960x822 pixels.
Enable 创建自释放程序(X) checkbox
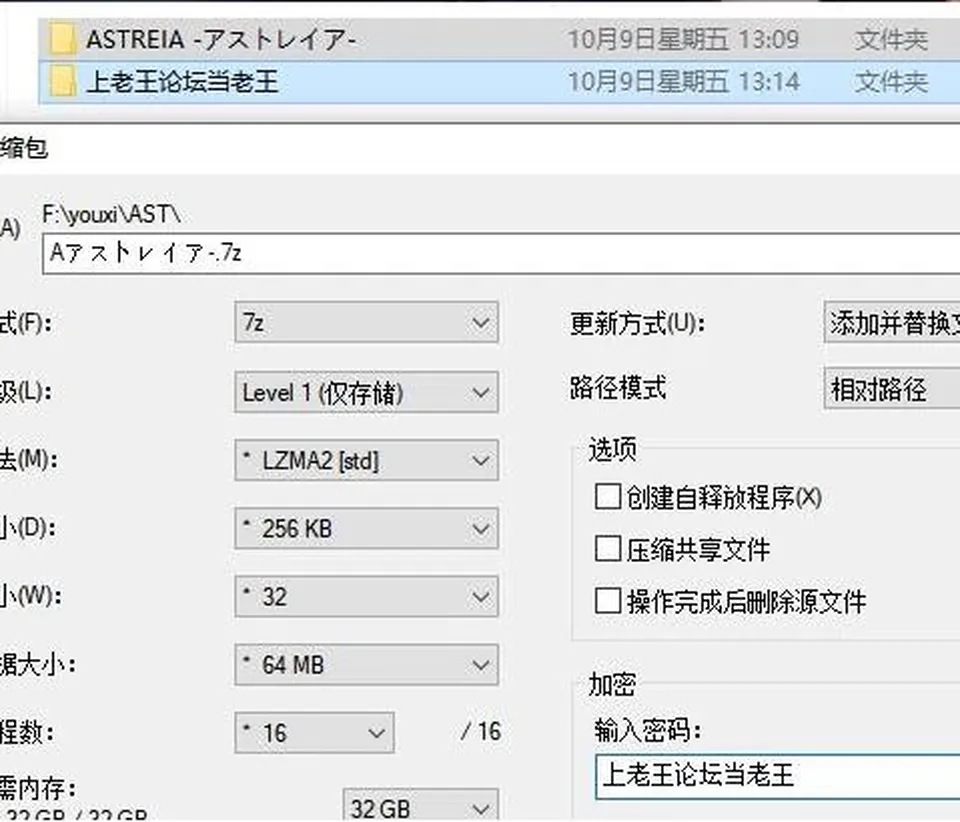[607, 496]
